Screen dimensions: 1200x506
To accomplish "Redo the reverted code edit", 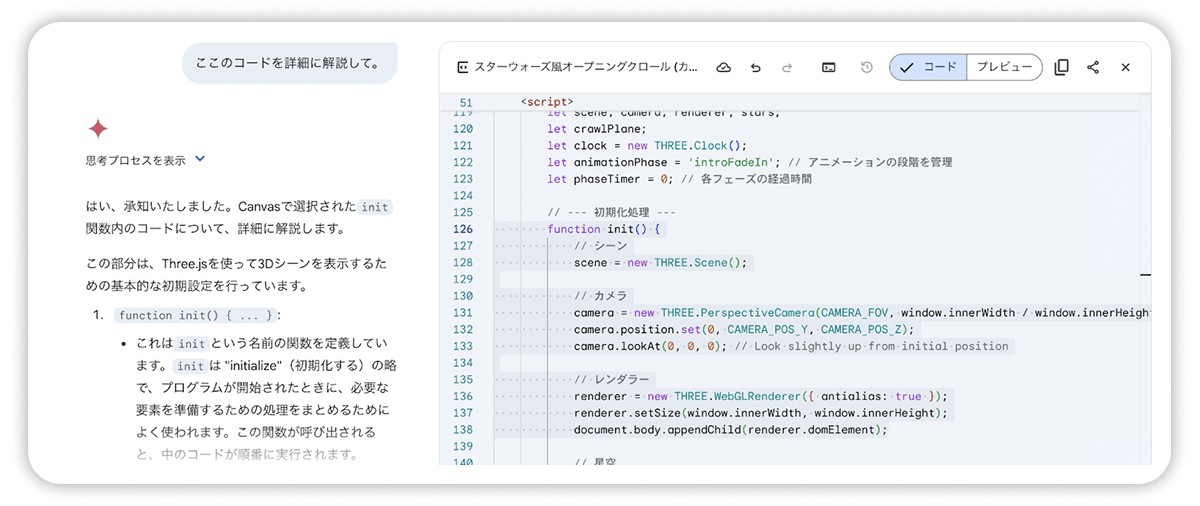I will click(x=787, y=67).
